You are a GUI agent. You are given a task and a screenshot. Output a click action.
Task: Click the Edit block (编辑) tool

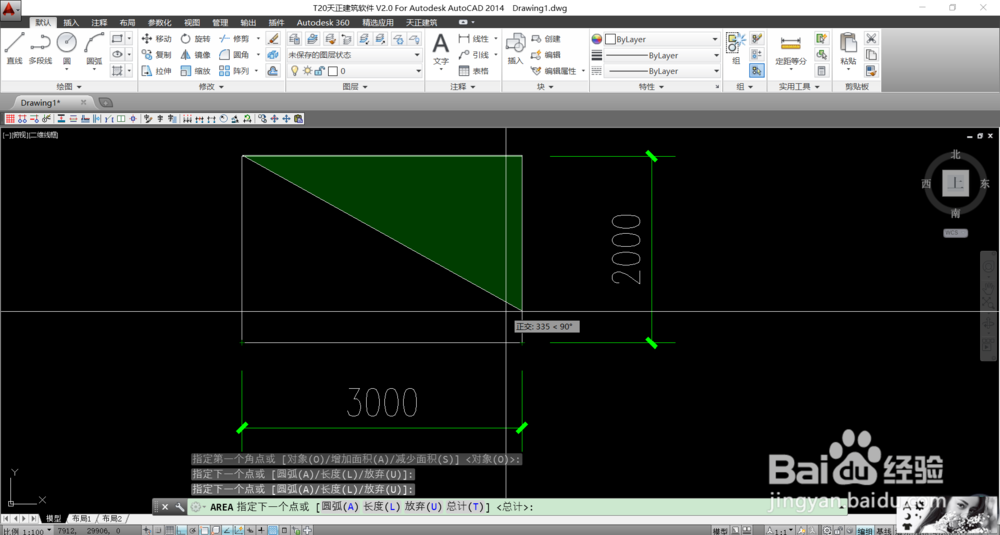(546, 55)
